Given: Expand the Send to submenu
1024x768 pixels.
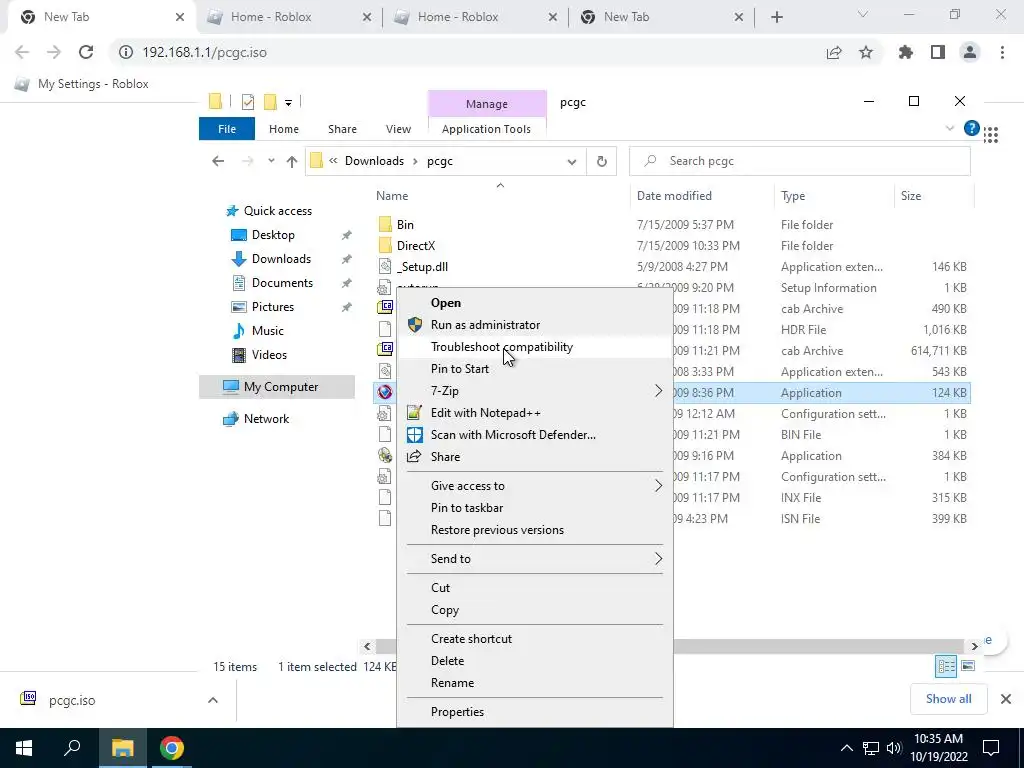Looking at the screenshot, I should 658,558.
